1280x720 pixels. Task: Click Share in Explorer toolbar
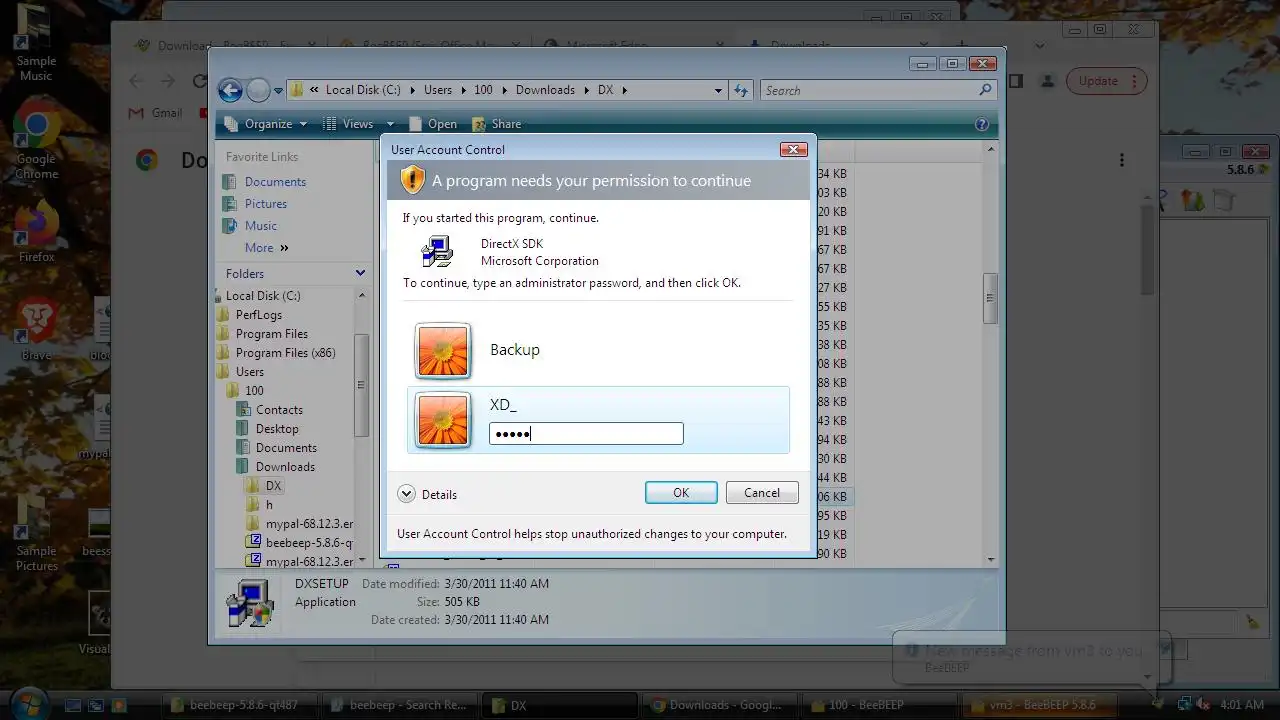tap(497, 124)
